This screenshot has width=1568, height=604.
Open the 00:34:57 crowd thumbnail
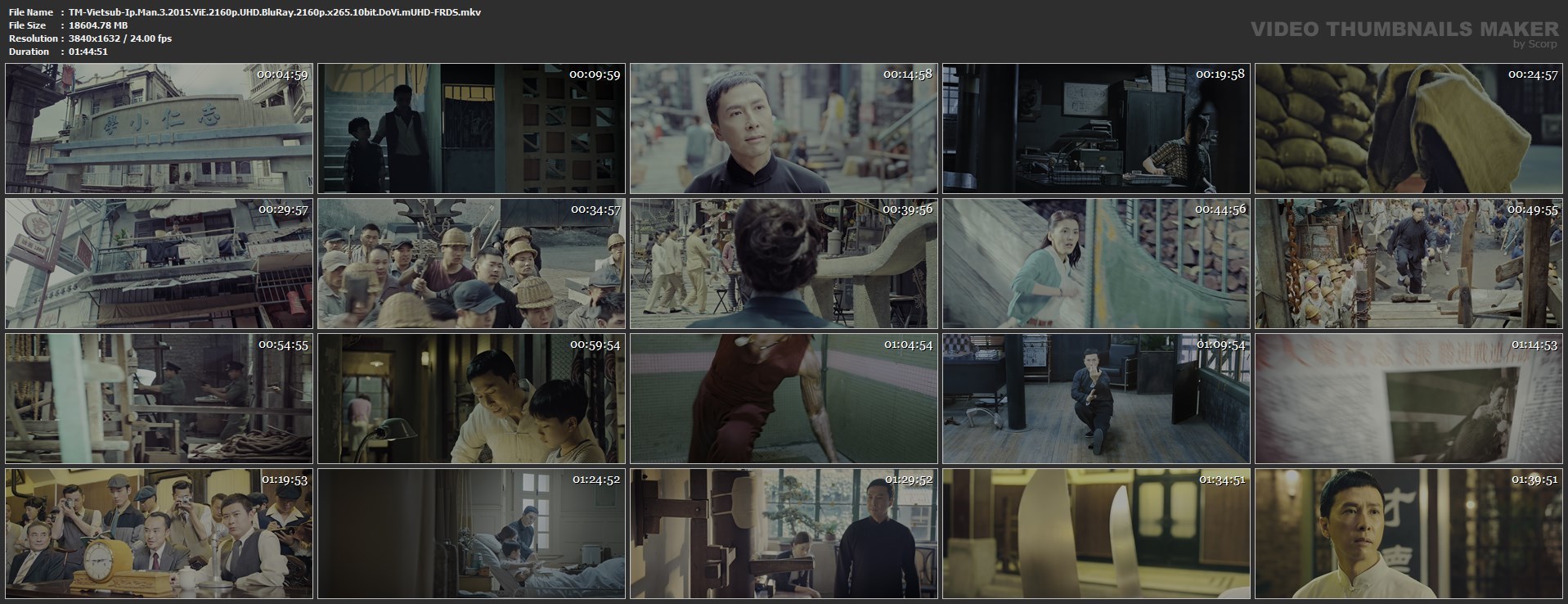(x=471, y=264)
